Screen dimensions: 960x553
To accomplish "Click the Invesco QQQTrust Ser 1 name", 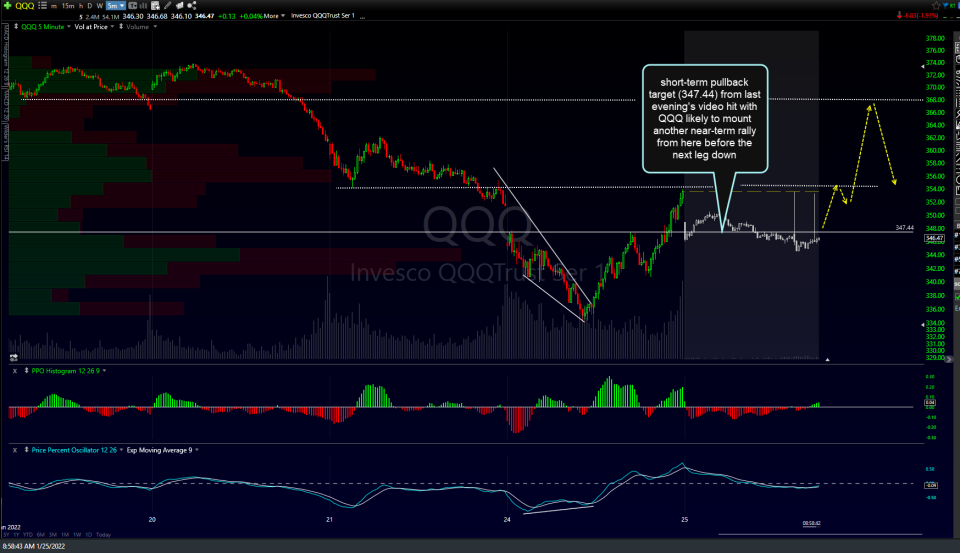I will click(x=323, y=16).
